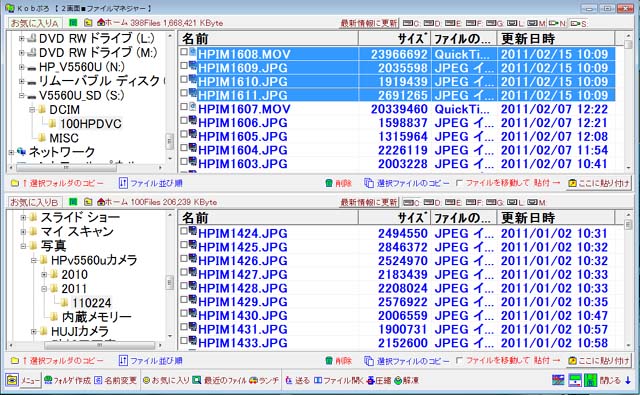
Task: Click the 名前変更 rename icon
Action: (98, 380)
